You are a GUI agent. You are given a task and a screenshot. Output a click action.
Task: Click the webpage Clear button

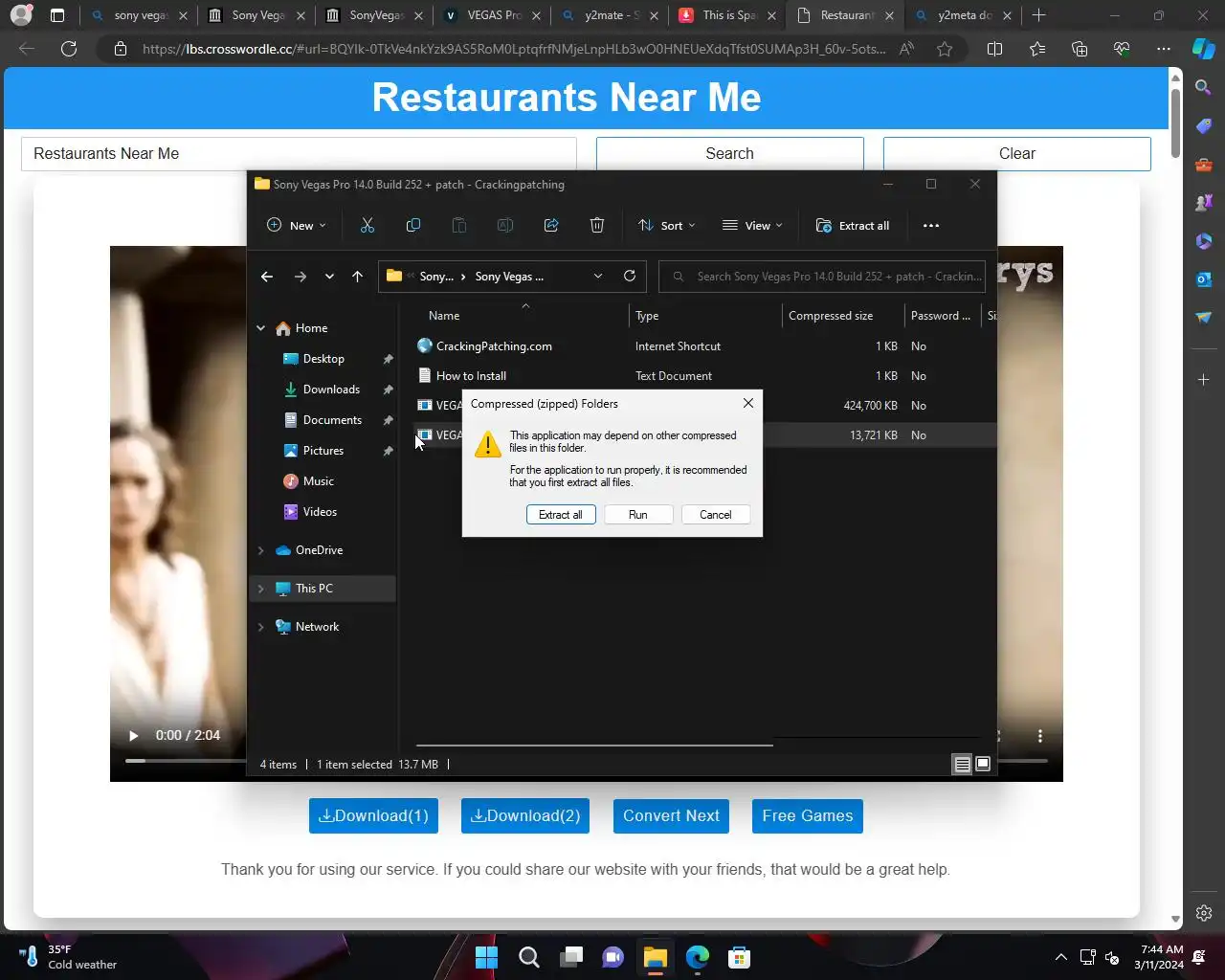(1017, 154)
